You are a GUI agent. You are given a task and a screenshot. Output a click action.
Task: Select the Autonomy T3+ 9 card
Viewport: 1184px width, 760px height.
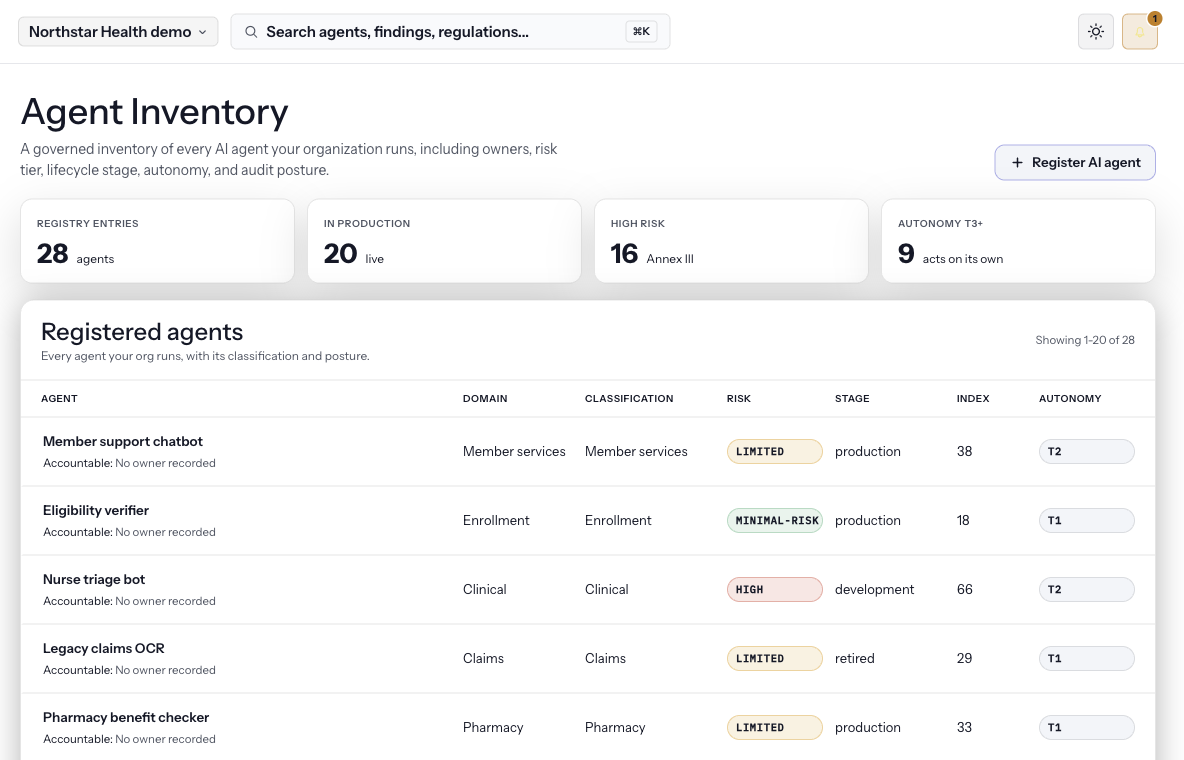pos(1018,241)
